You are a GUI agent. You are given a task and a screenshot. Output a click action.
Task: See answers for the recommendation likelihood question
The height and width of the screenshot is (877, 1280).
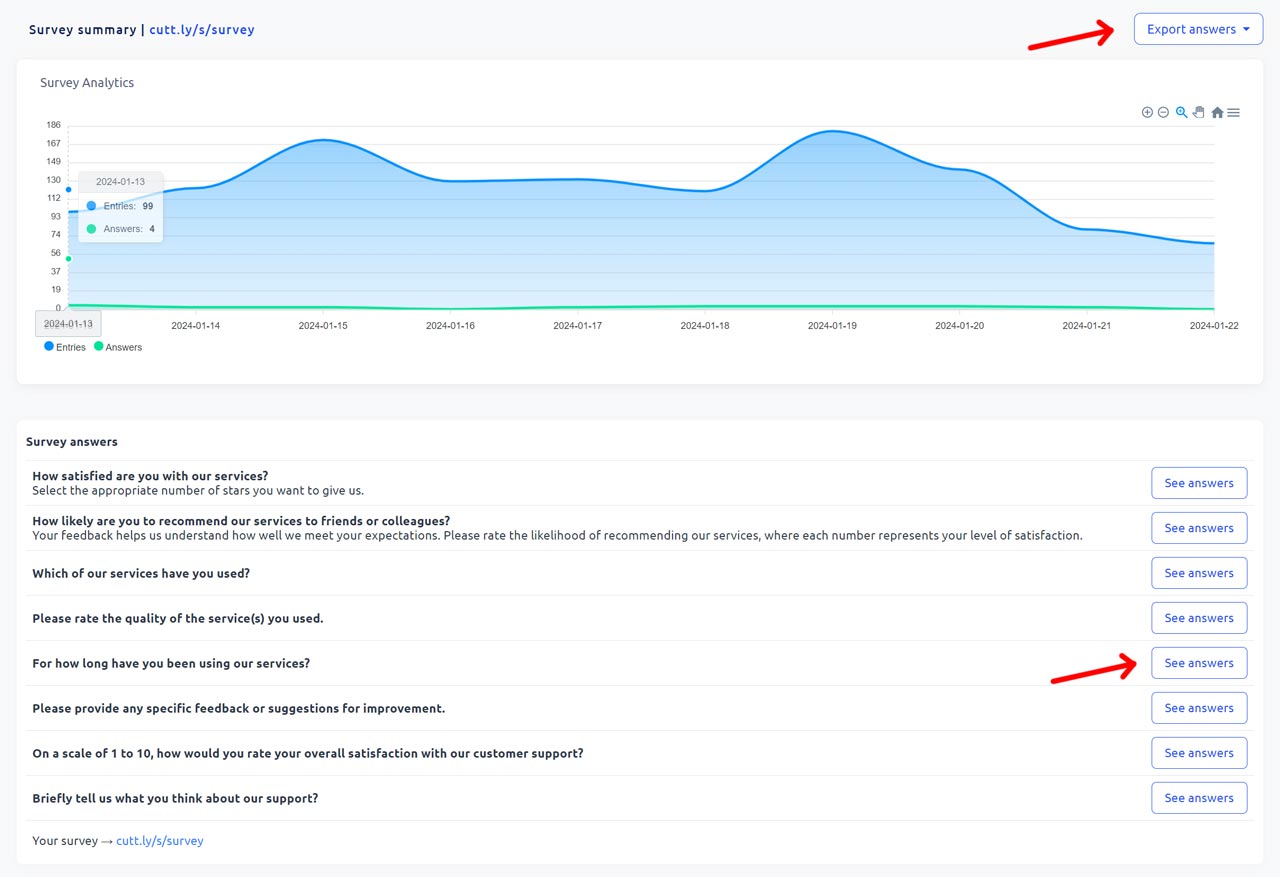1198,527
